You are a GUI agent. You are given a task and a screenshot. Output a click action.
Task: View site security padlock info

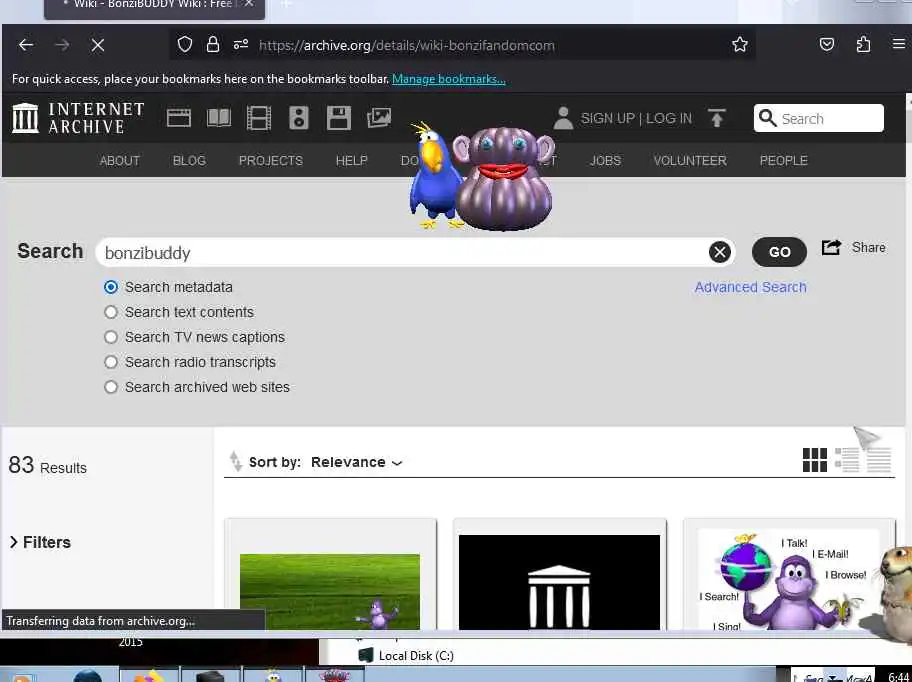click(x=213, y=45)
